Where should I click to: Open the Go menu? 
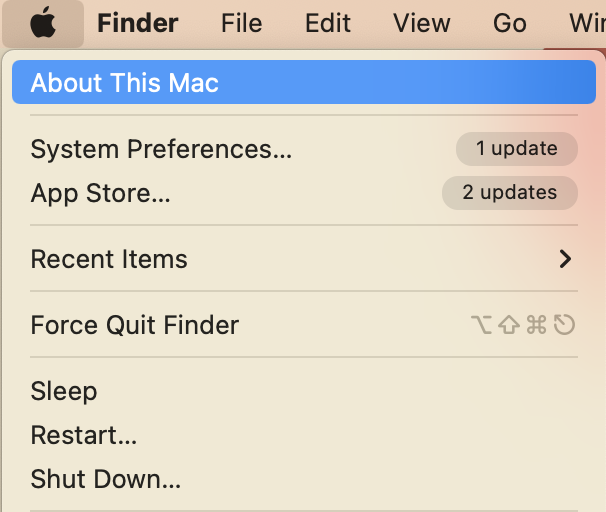(509, 23)
